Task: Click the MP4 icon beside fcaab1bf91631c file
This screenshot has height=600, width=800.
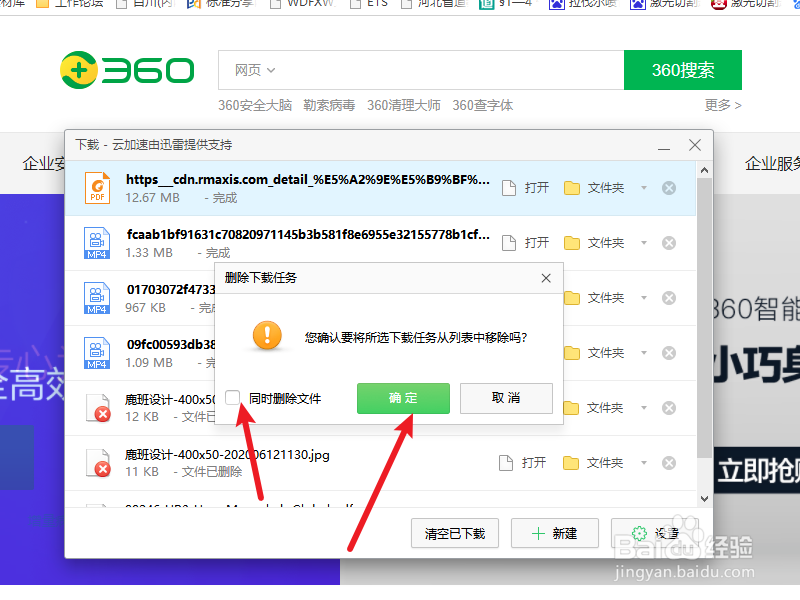Action: tap(96, 242)
